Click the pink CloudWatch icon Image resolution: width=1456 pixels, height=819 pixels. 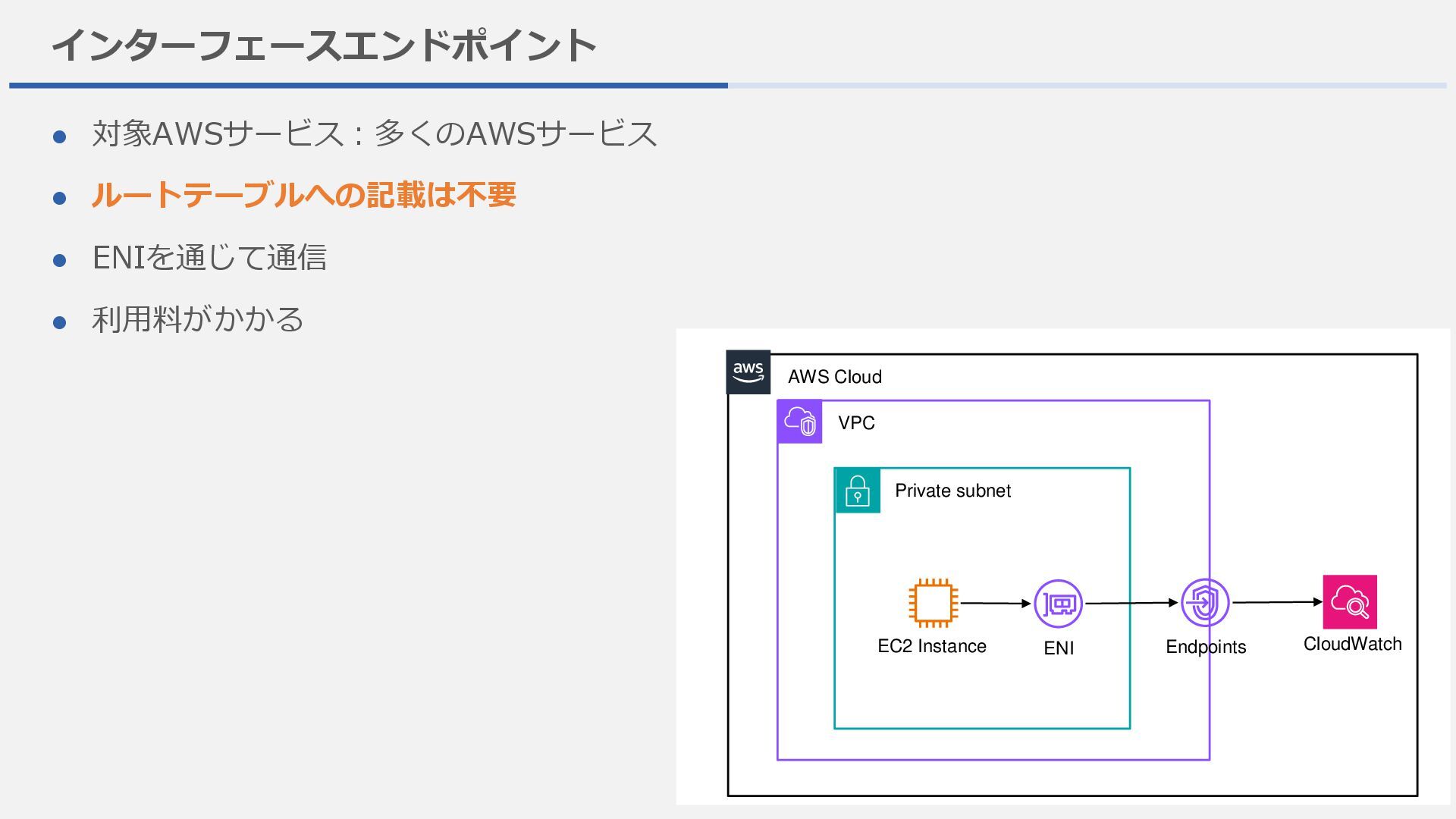[x=1350, y=602]
